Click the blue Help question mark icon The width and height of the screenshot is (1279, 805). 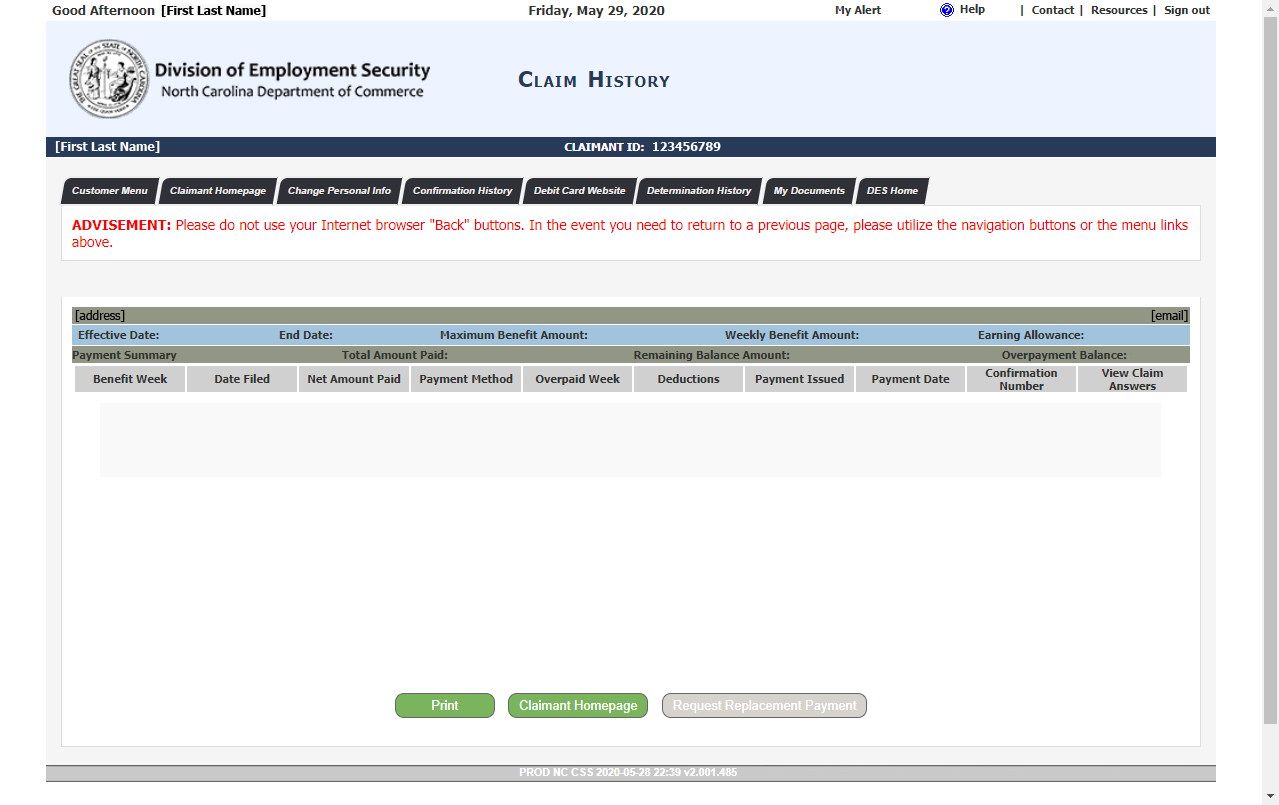(946, 10)
